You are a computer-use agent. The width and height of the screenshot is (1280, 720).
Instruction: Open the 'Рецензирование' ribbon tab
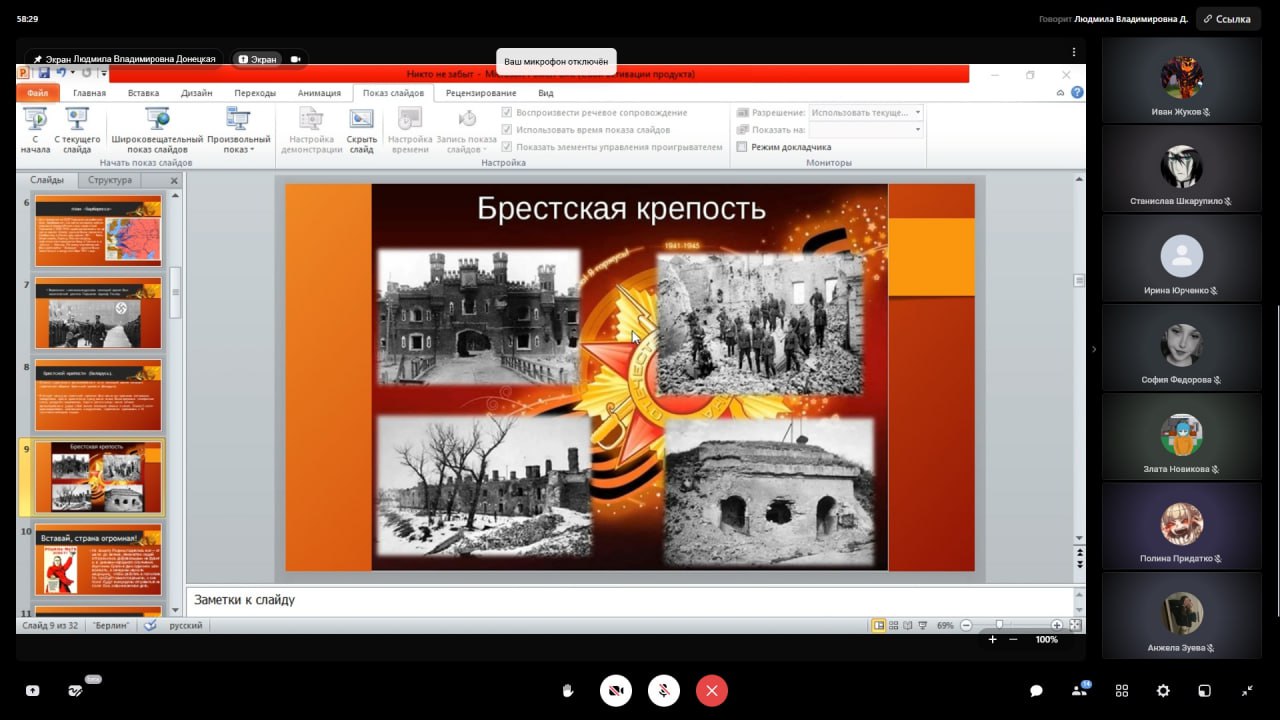(x=481, y=93)
